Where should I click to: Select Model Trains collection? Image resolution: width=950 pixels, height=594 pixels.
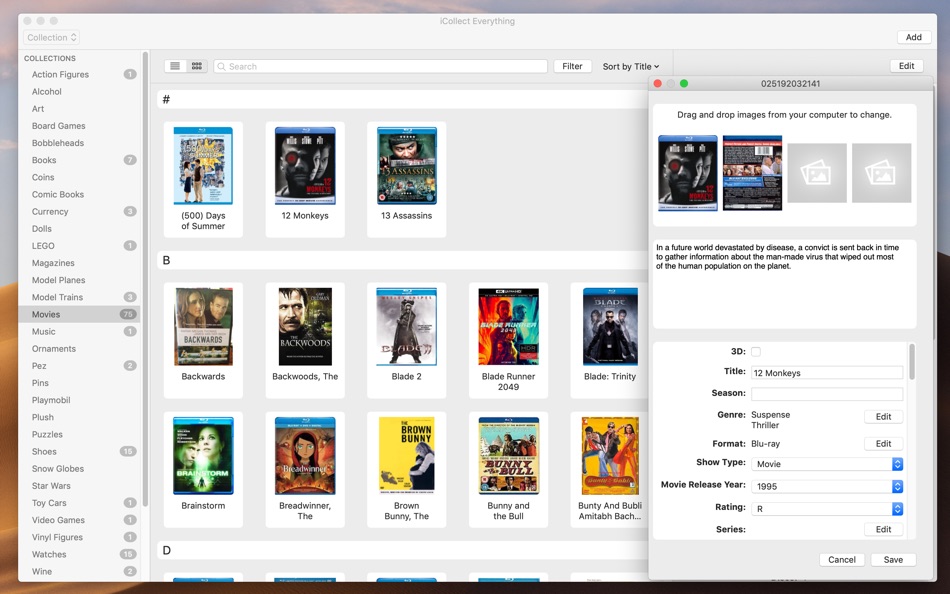[79, 297]
